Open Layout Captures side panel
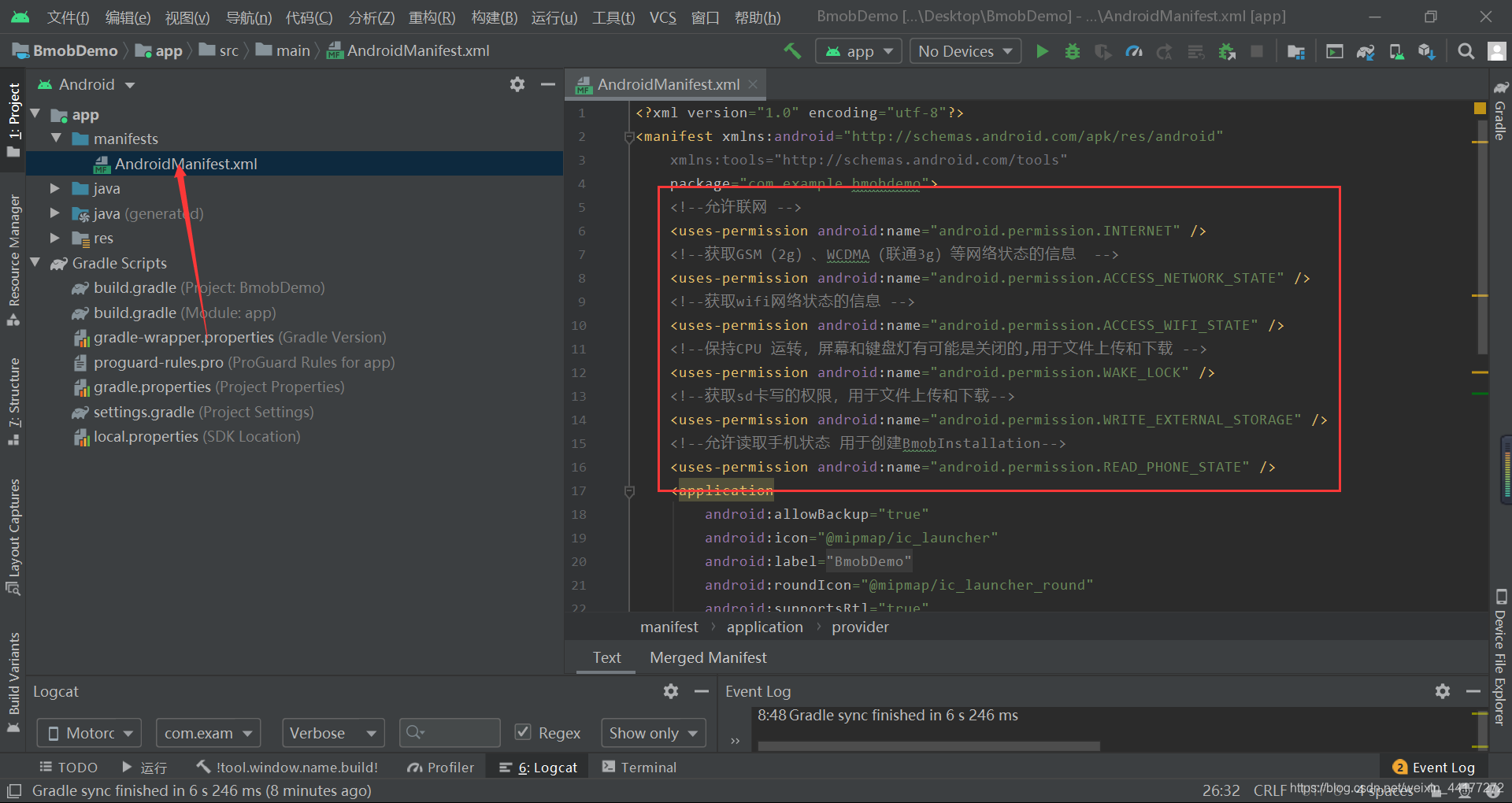Screen dimensions: 1512x803 [13, 537]
